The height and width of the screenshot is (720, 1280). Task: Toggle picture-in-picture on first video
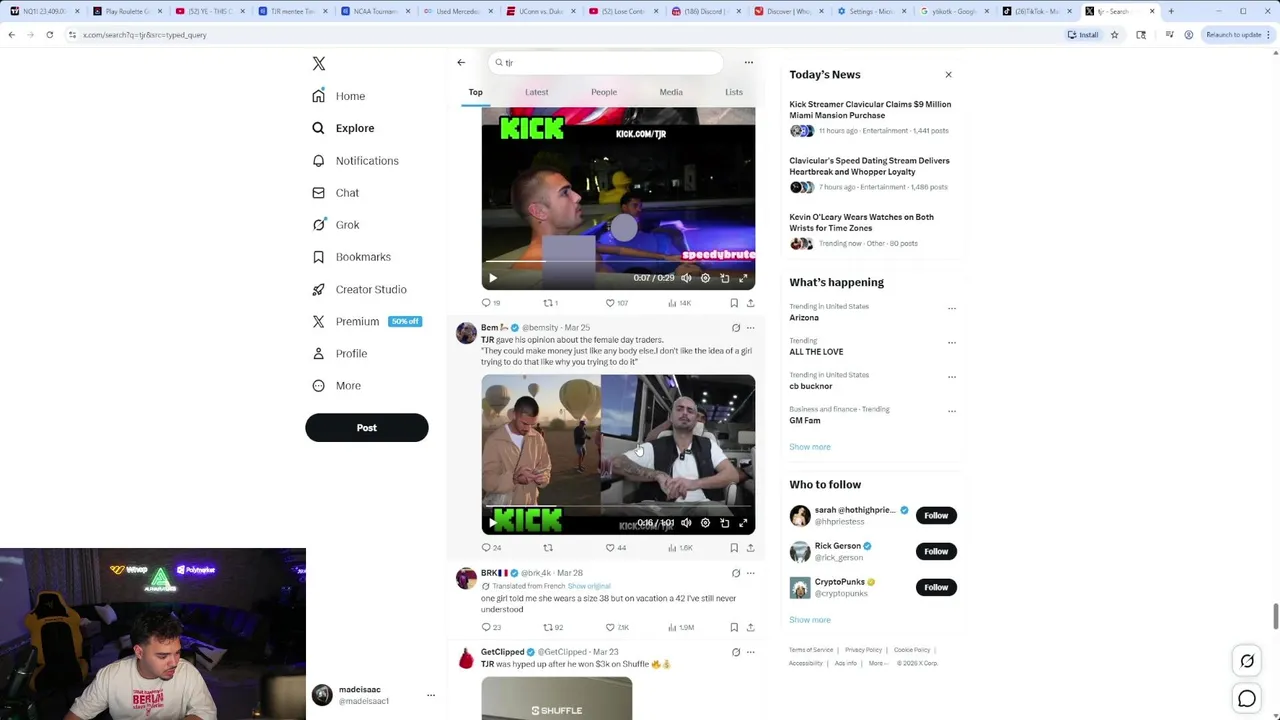pyautogui.click(x=725, y=278)
